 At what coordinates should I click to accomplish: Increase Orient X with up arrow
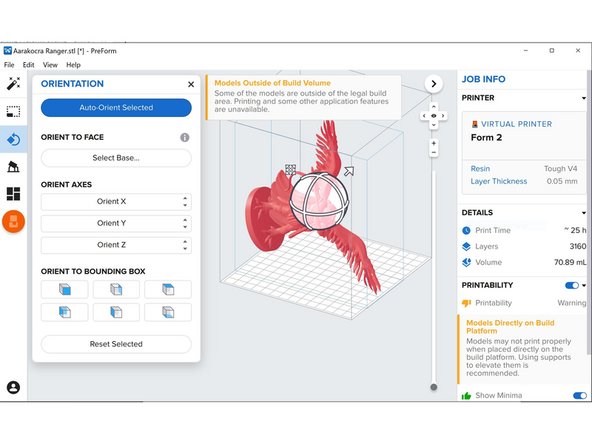(185, 198)
